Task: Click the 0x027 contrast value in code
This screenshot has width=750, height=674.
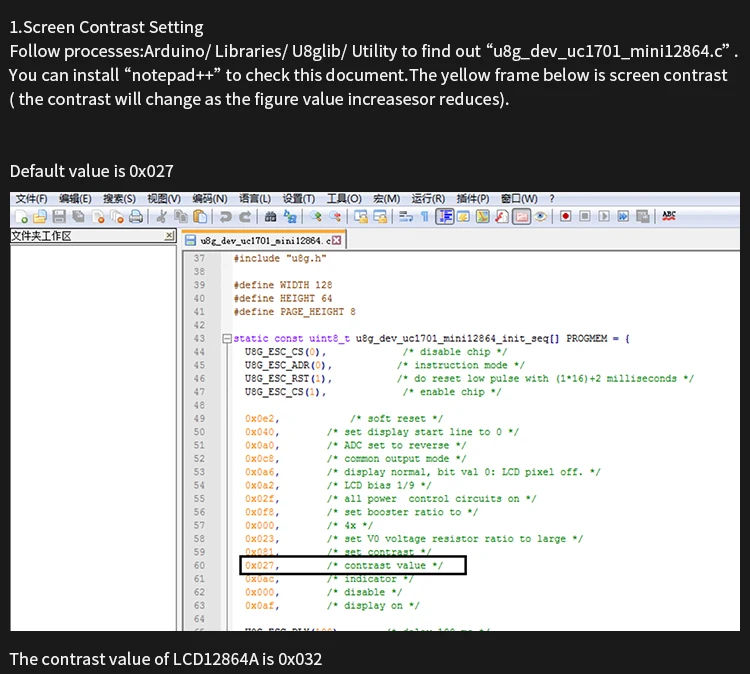Action: coord(260,565)
